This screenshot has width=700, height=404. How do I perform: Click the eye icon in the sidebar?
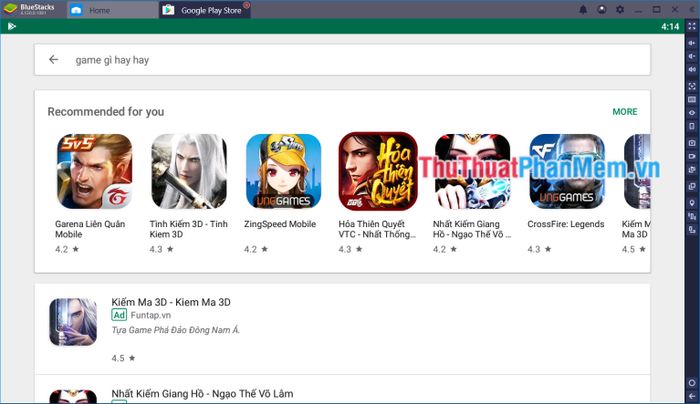(x=692, y=113)
